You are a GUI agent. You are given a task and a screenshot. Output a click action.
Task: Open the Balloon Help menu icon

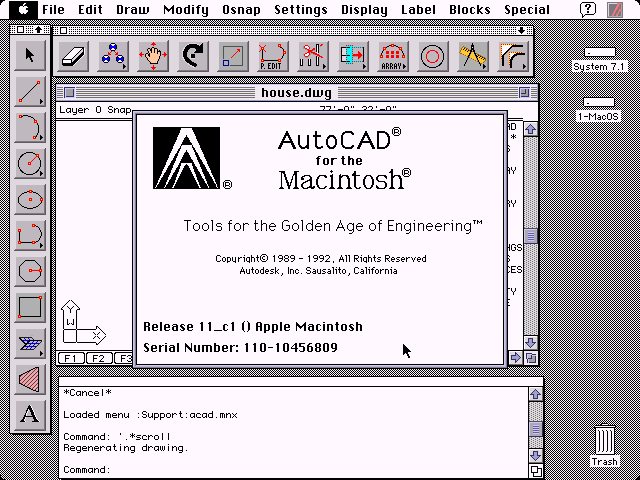point(588,9)
